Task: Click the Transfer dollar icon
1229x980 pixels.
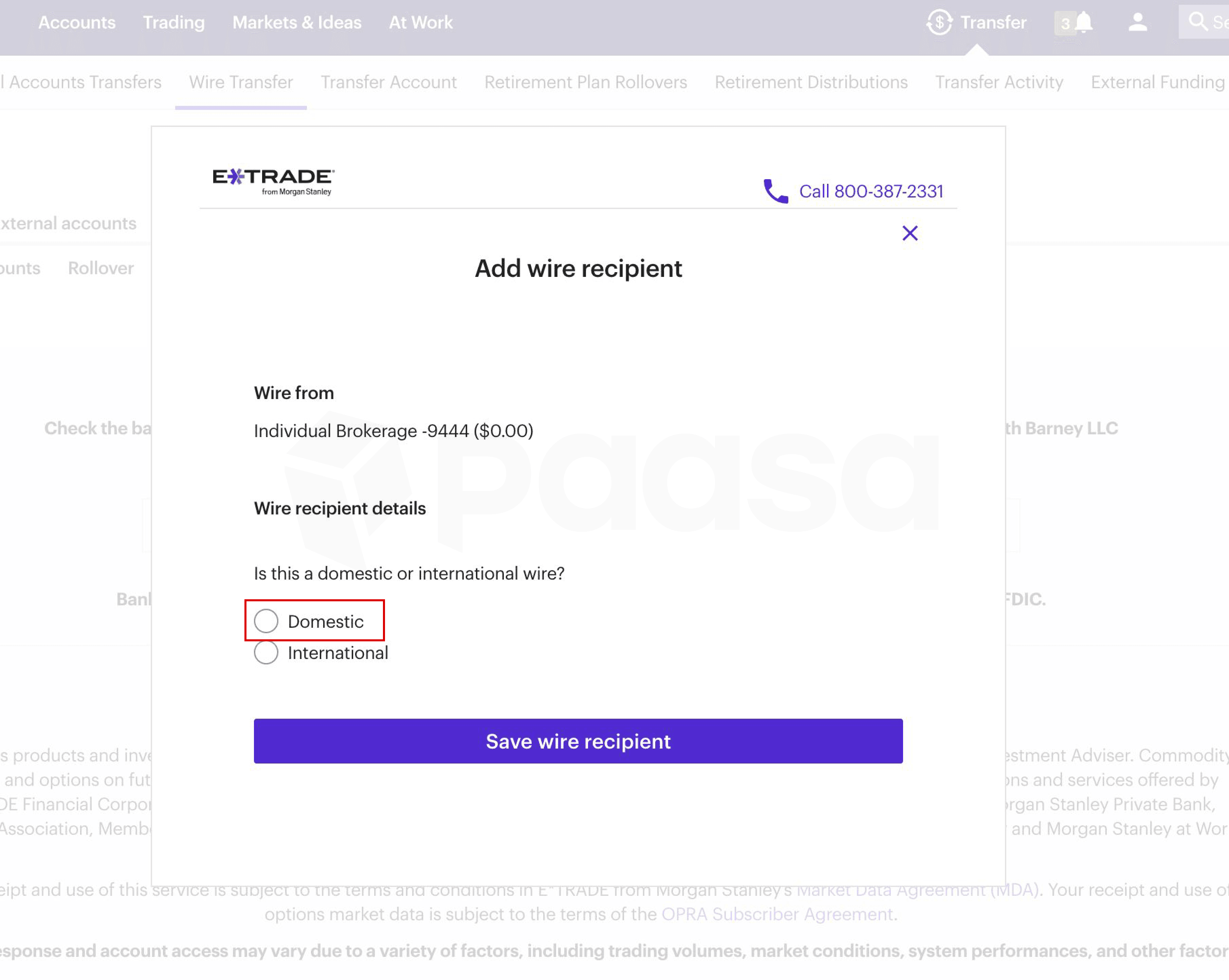Action: pyautogui.click(x=939, y=23)
